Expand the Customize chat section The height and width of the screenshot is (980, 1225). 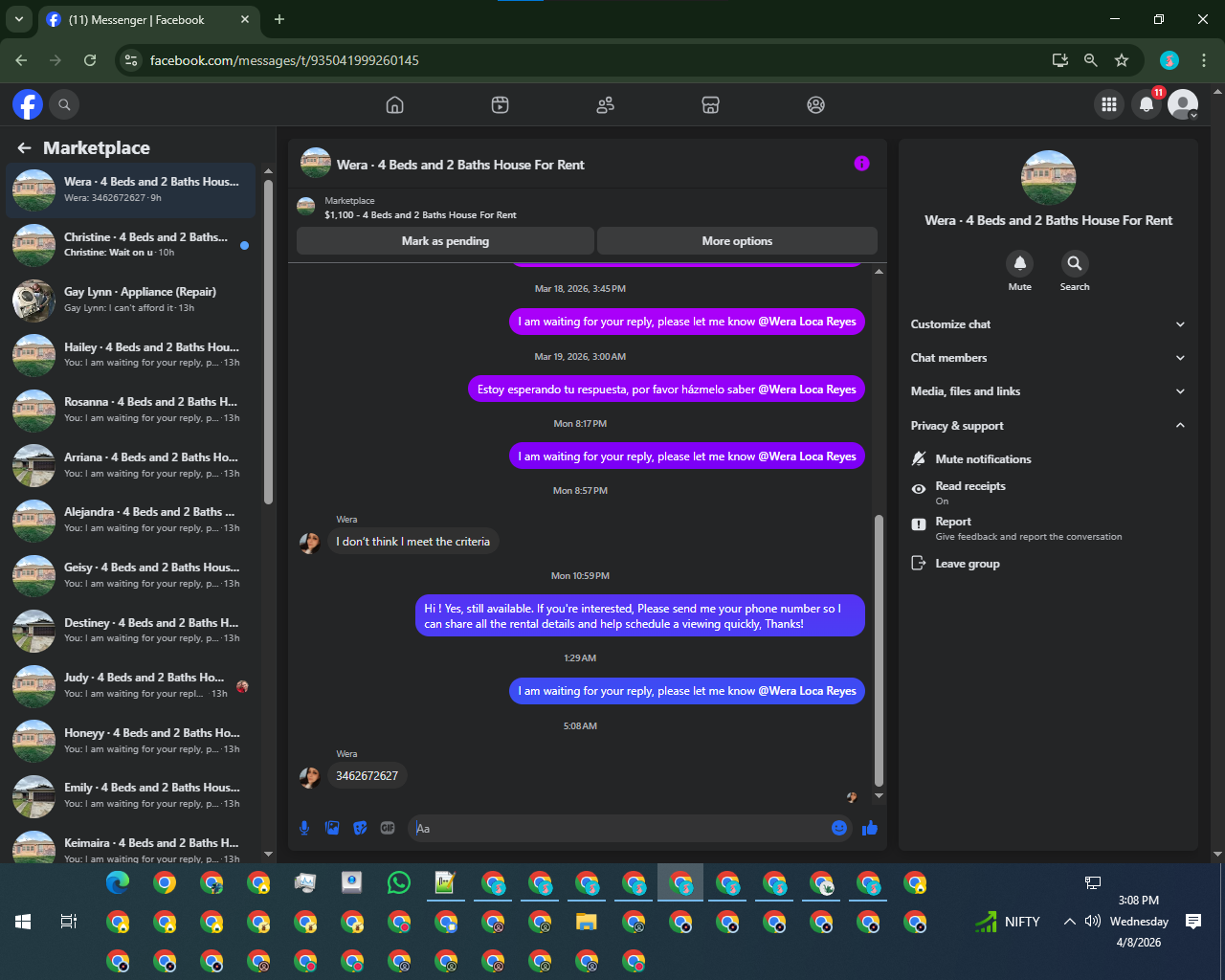tap(1048, 324)
